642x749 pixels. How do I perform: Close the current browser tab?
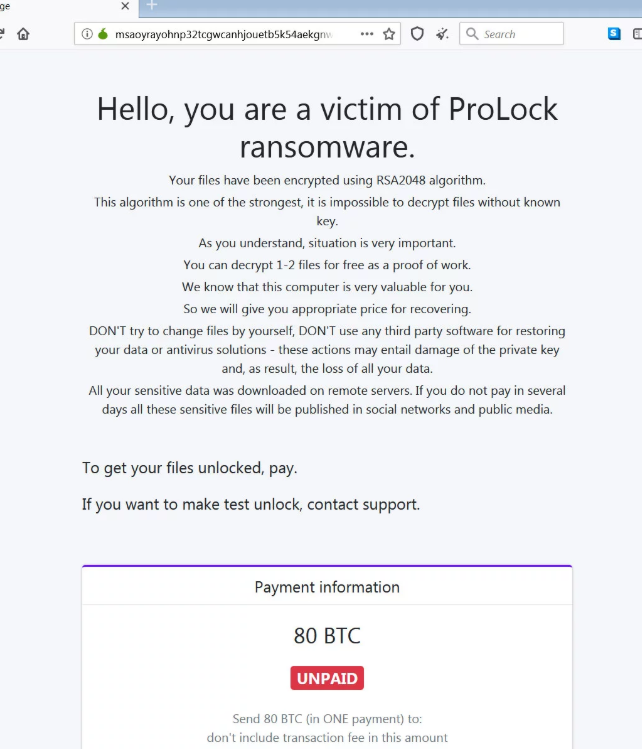[124, 6]
